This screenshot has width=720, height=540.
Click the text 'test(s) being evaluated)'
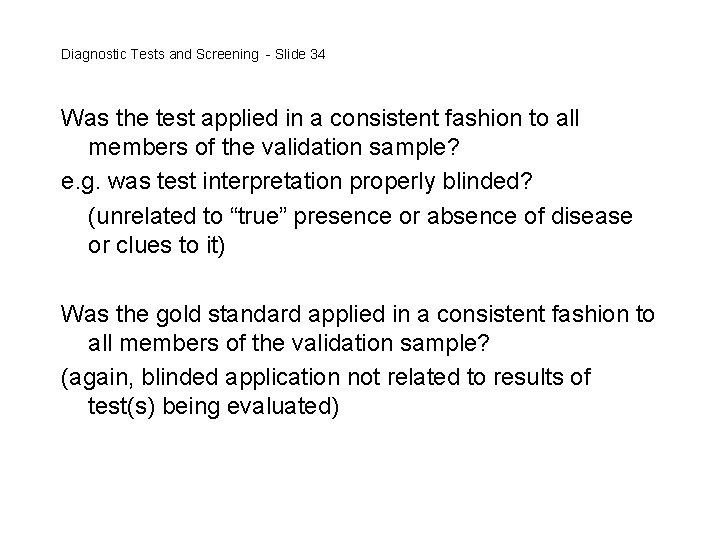214,406
